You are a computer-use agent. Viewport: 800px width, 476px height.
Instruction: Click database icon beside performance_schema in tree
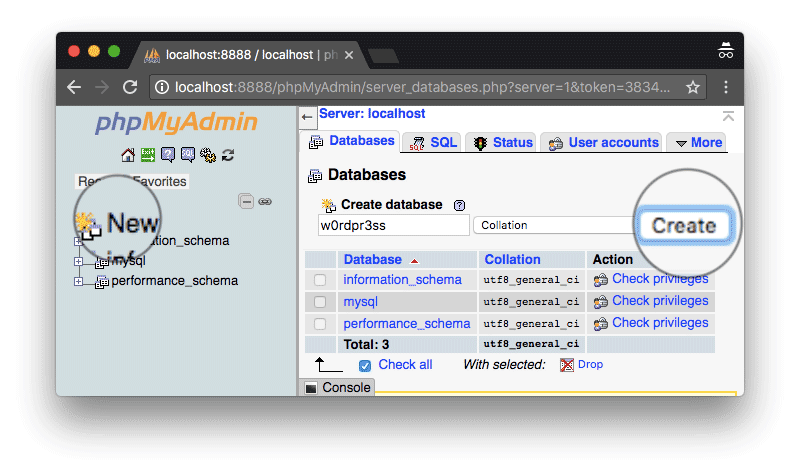[x=102, y=282]
